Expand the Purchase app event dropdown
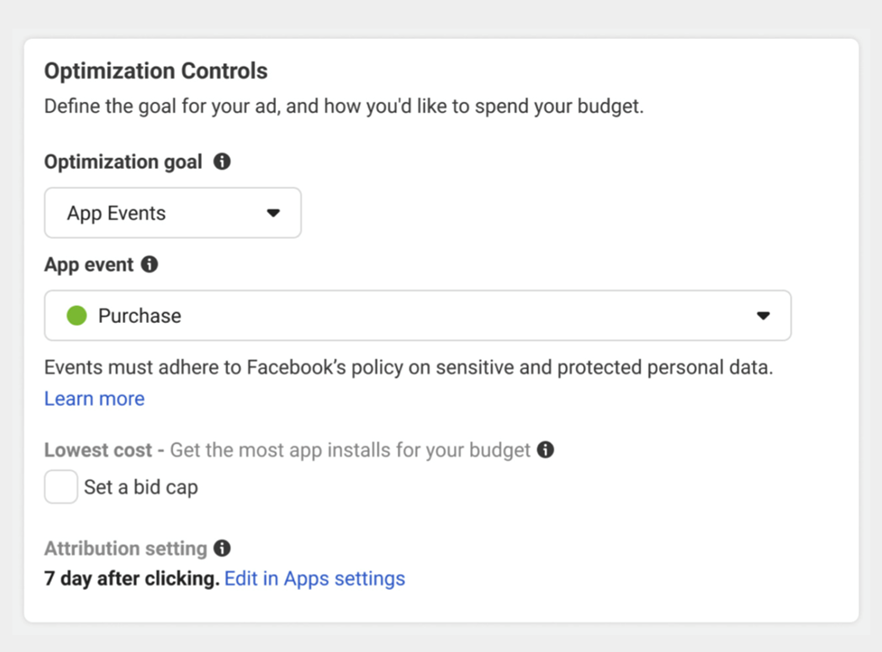 coord(418,316)
